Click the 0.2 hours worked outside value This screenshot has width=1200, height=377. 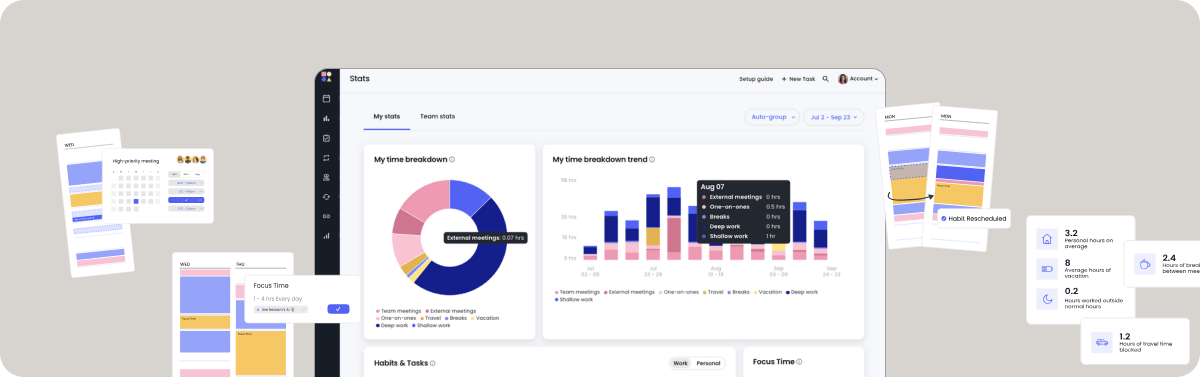point(1071,291)
